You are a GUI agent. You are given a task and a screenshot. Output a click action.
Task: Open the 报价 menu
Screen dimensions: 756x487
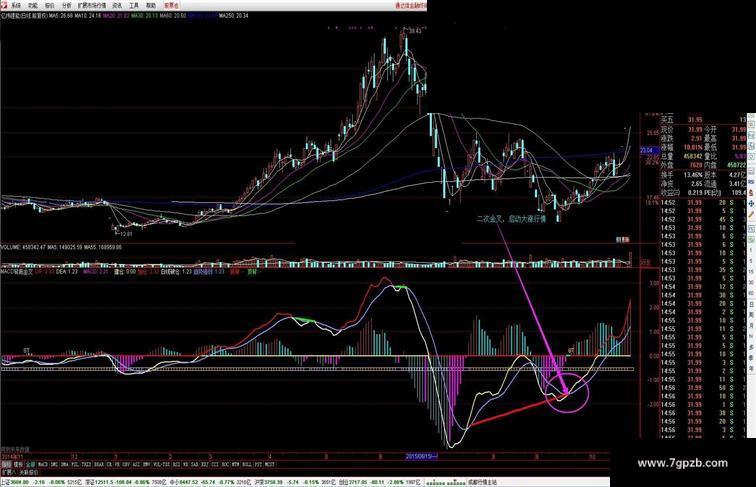(x=50, y=5)
